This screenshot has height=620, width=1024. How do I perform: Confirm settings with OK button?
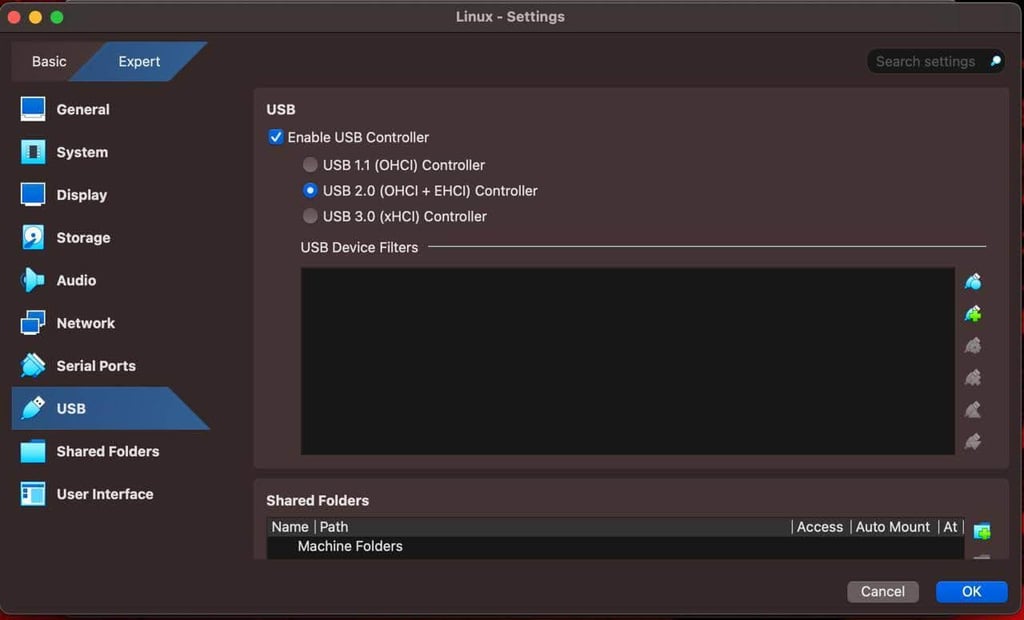[972, 591]
